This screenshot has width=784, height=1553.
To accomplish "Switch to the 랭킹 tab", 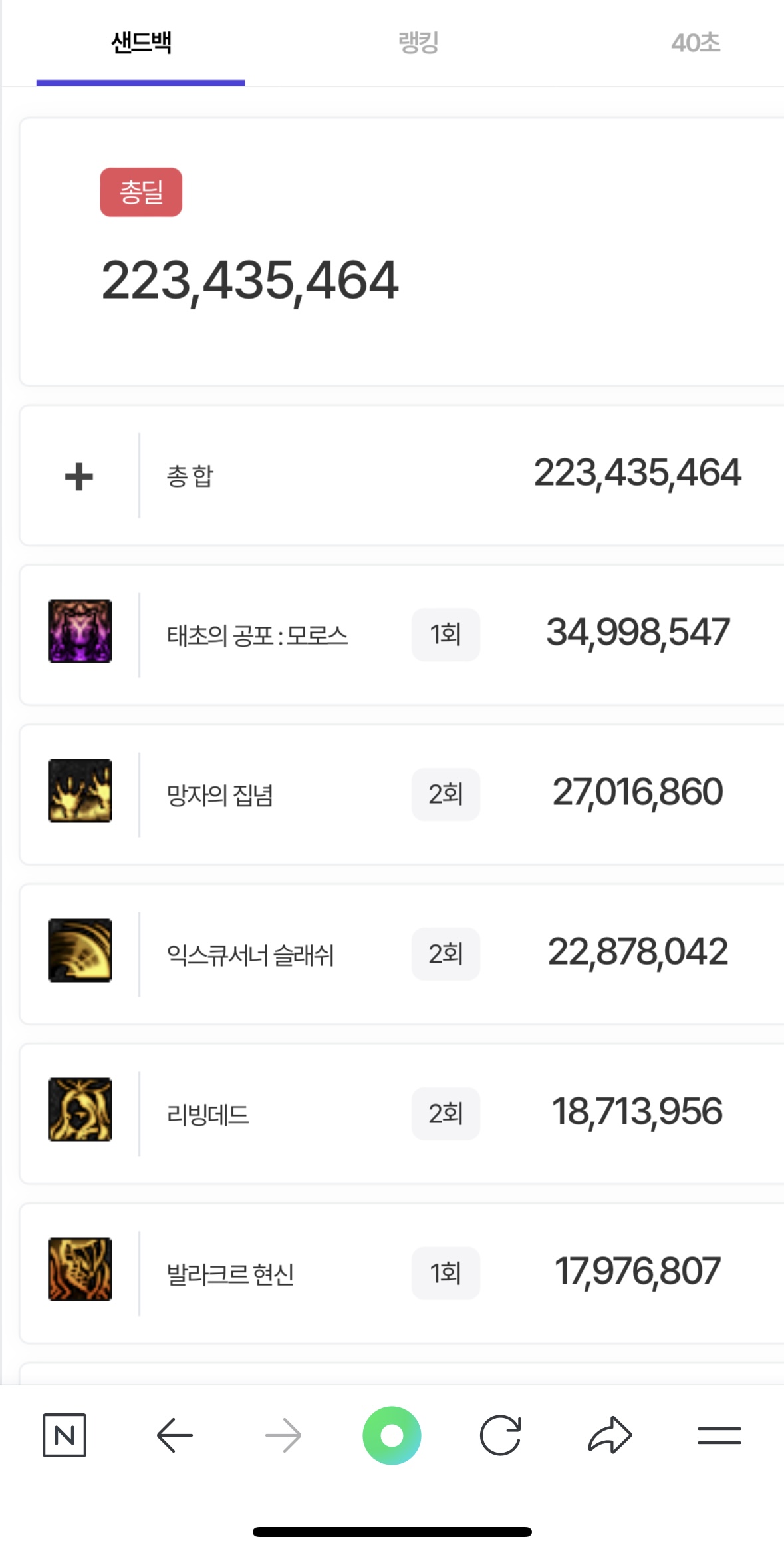I will (x=418, y=43).
